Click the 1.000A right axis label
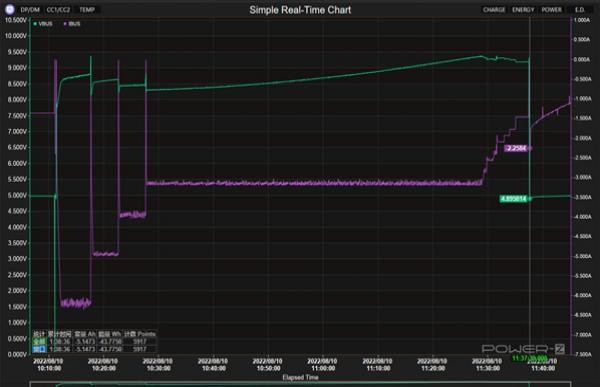The width and height of the screenshot is (600, 387). [x=582, y=20]
